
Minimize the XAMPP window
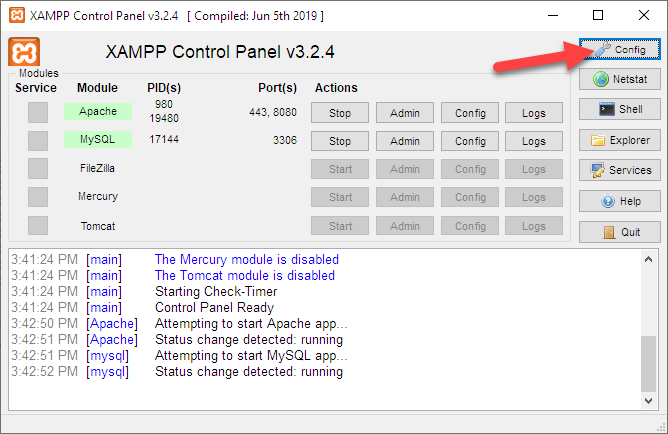tap(553, 15)
